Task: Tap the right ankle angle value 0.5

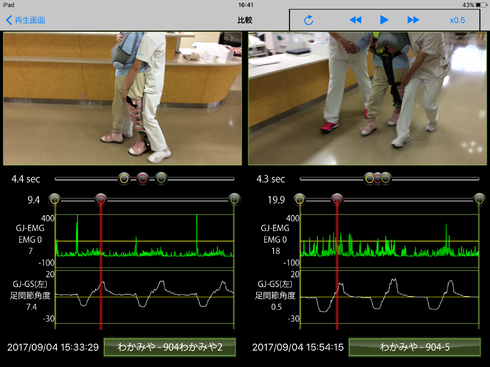Action: (x=276, y=307)
